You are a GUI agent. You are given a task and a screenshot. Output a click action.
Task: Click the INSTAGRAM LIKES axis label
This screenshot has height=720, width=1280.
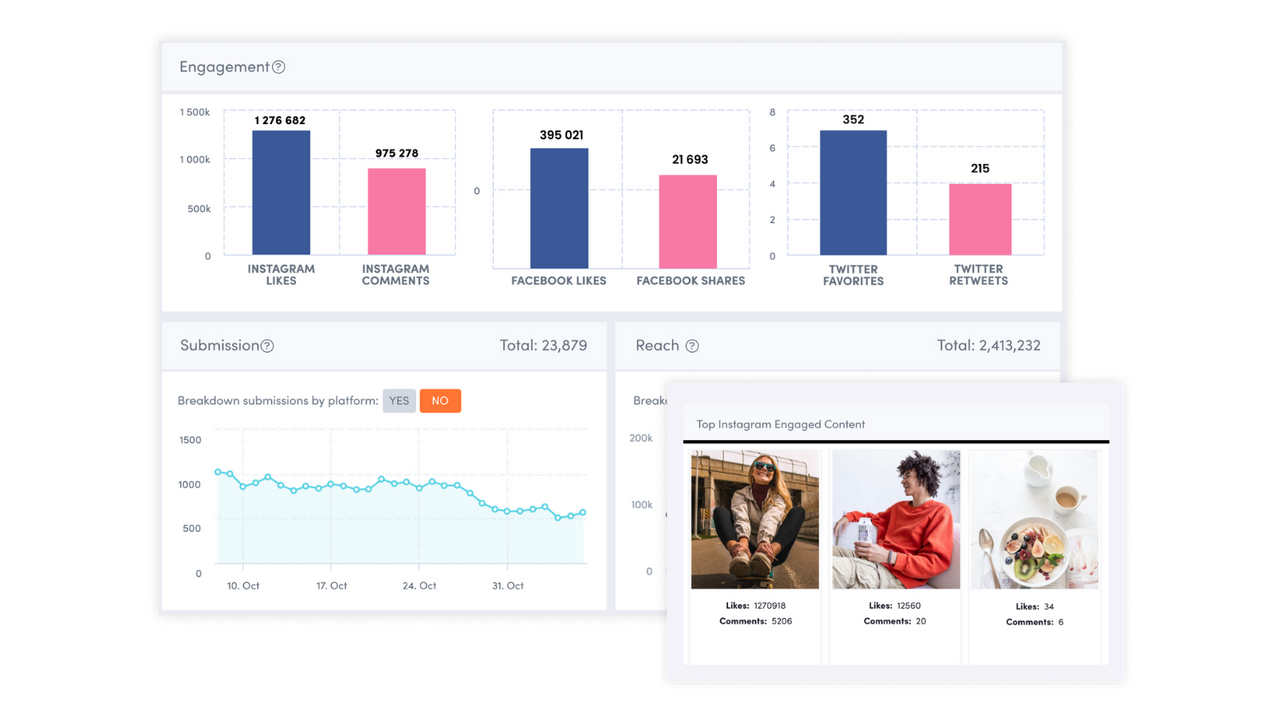tap(281, 275)
